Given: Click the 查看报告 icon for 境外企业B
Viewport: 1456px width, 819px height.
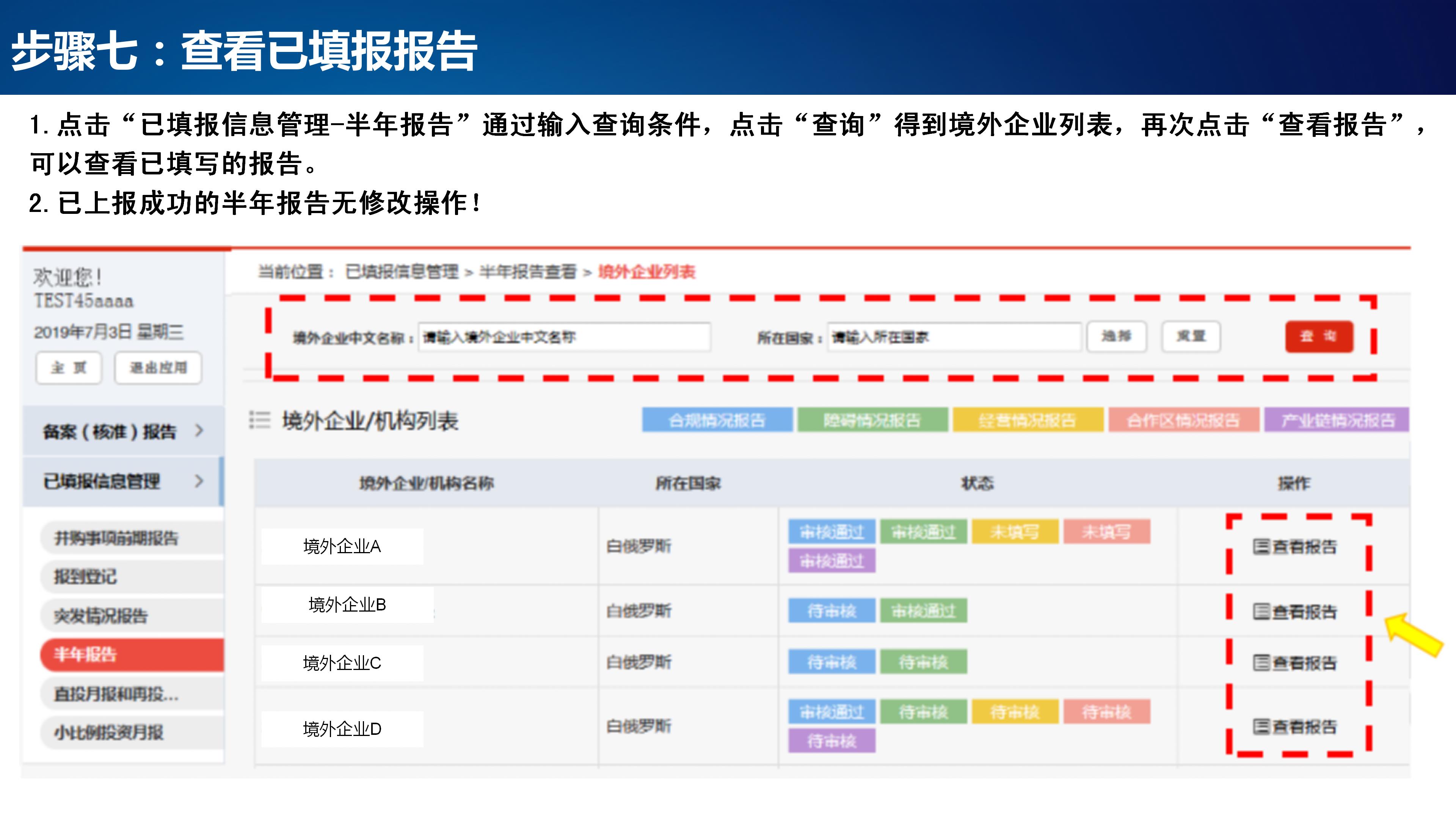Looking at the screenshot, I should (x=1261, y=612).
